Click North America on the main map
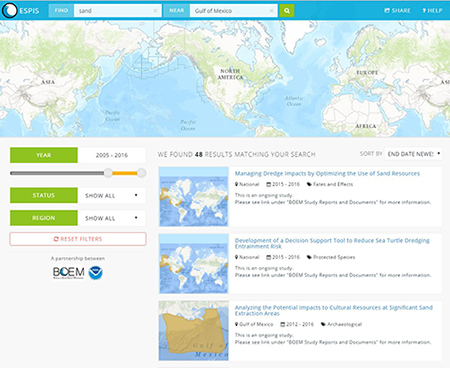Image resolution: width=450 pixels, height=368 pixels. (230, 74)
